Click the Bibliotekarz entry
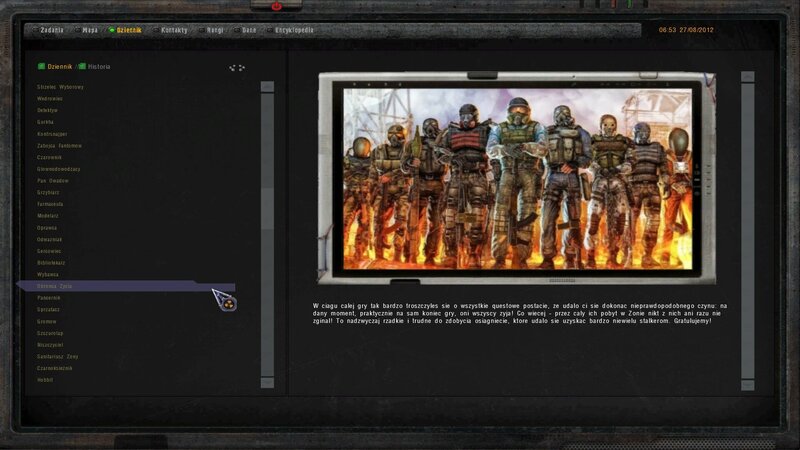This screenshot has height=450, width=800. pyautogui.click(x=52, y=263)
